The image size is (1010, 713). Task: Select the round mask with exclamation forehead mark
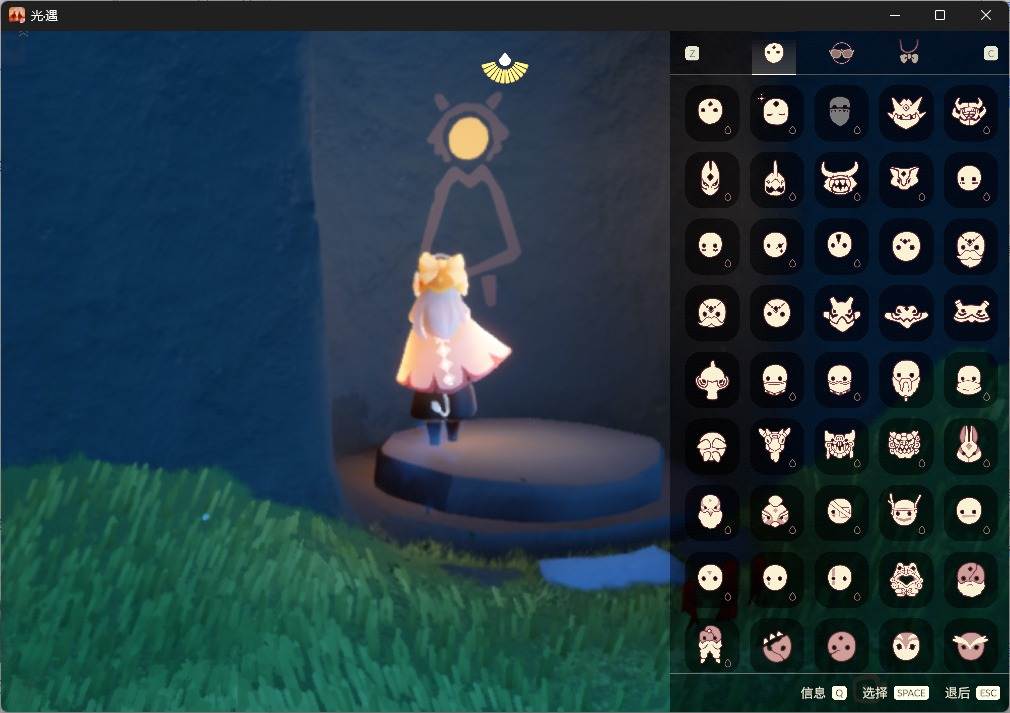840,246
